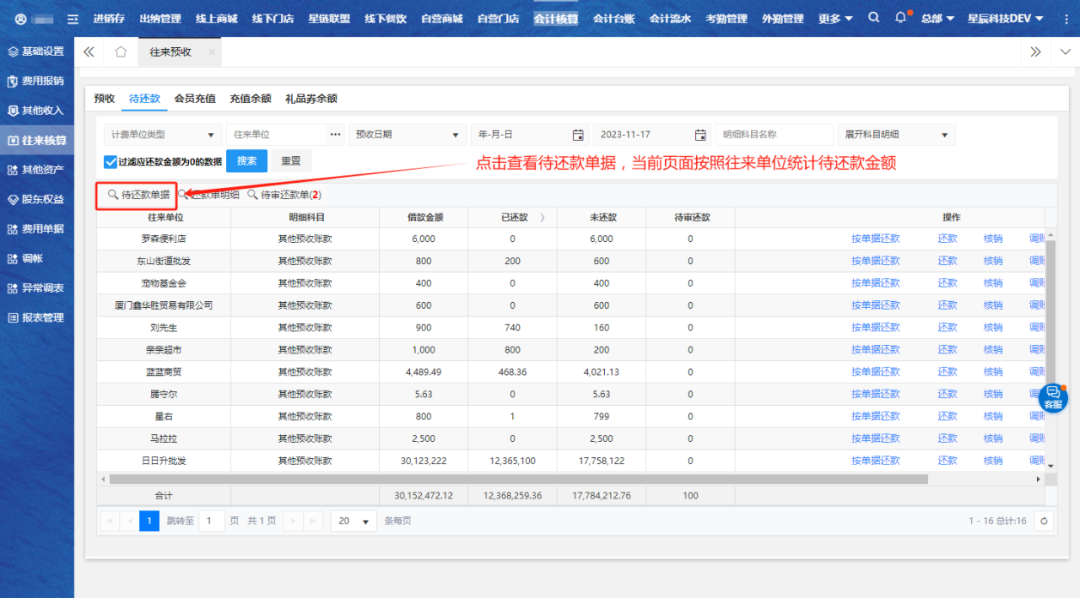Expand the 计费单位类型 dropdown
Image resolution: width=1080 pixels, height=598 pixels.
pyautogui.click(x=163, y=135)
